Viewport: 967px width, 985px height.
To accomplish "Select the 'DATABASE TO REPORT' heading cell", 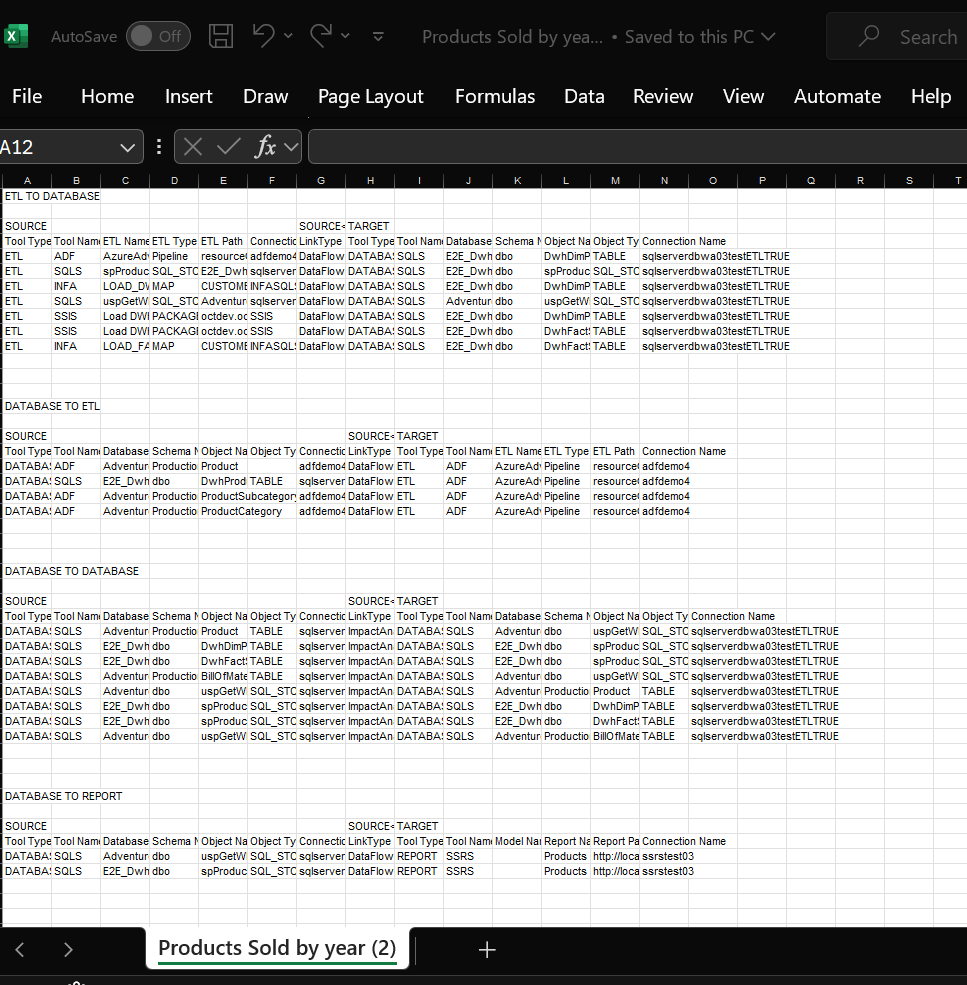I will pyautogui.click(x=63, y=796).
